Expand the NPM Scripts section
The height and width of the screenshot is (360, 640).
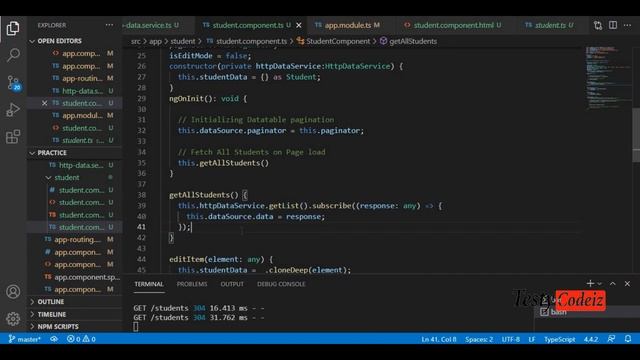pyautogui.click(x=58, y=327)
